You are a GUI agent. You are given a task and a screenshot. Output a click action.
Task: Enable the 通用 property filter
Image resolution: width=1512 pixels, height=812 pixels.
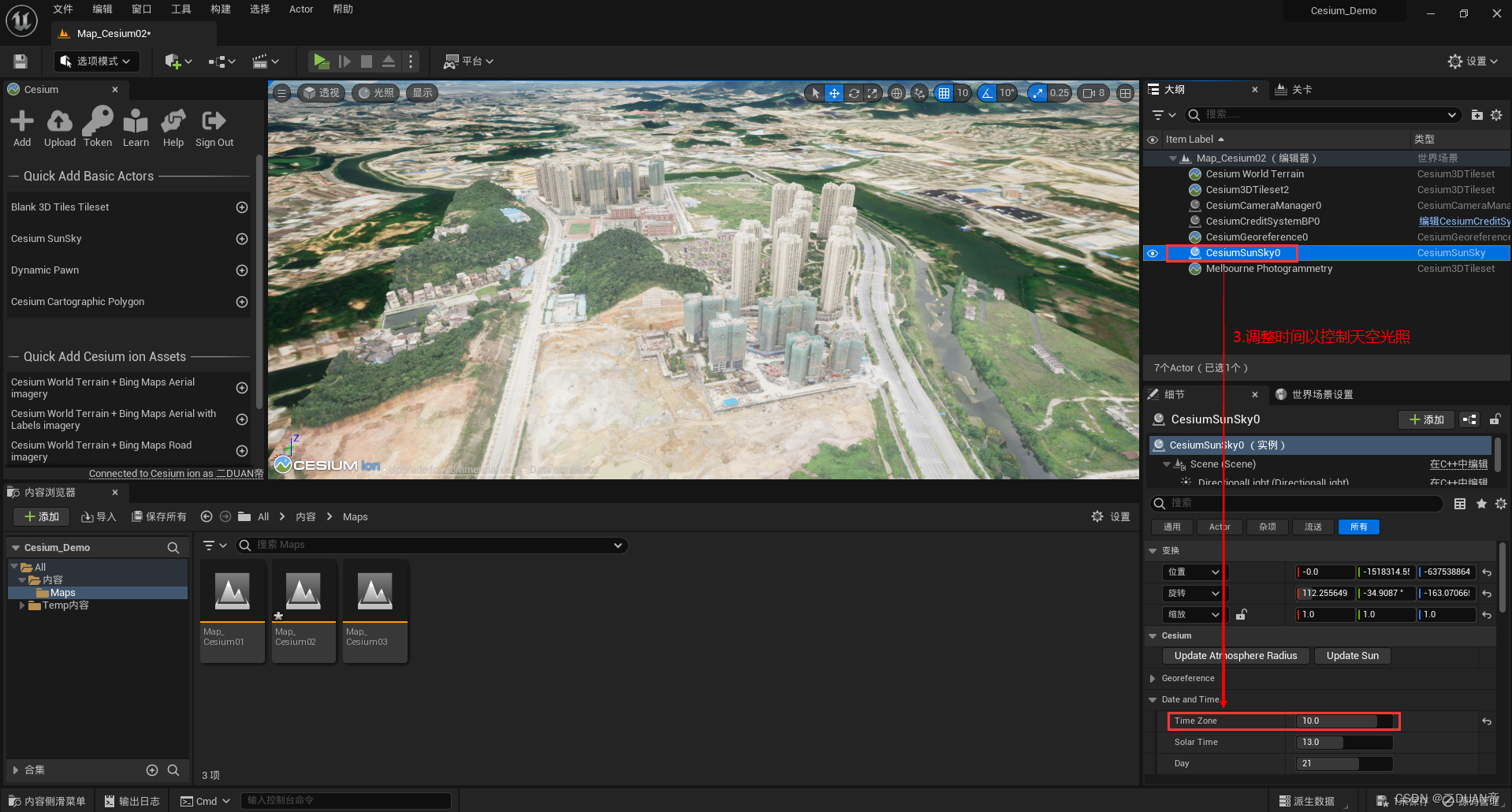pyautogui.click(x=1172, y=527)
